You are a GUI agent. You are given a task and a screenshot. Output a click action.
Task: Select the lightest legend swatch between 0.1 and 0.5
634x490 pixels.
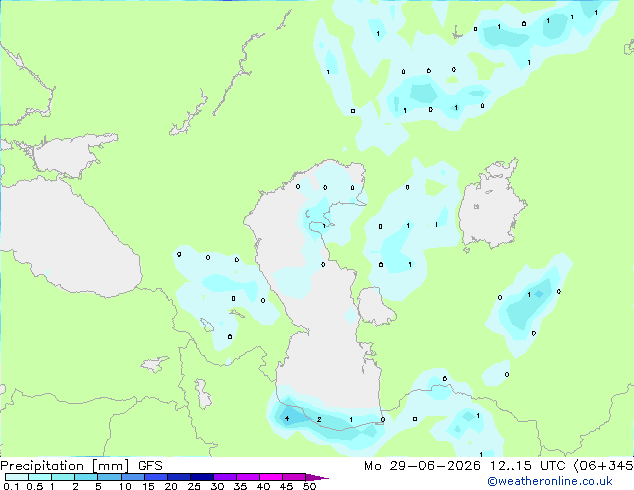(17, 477)
